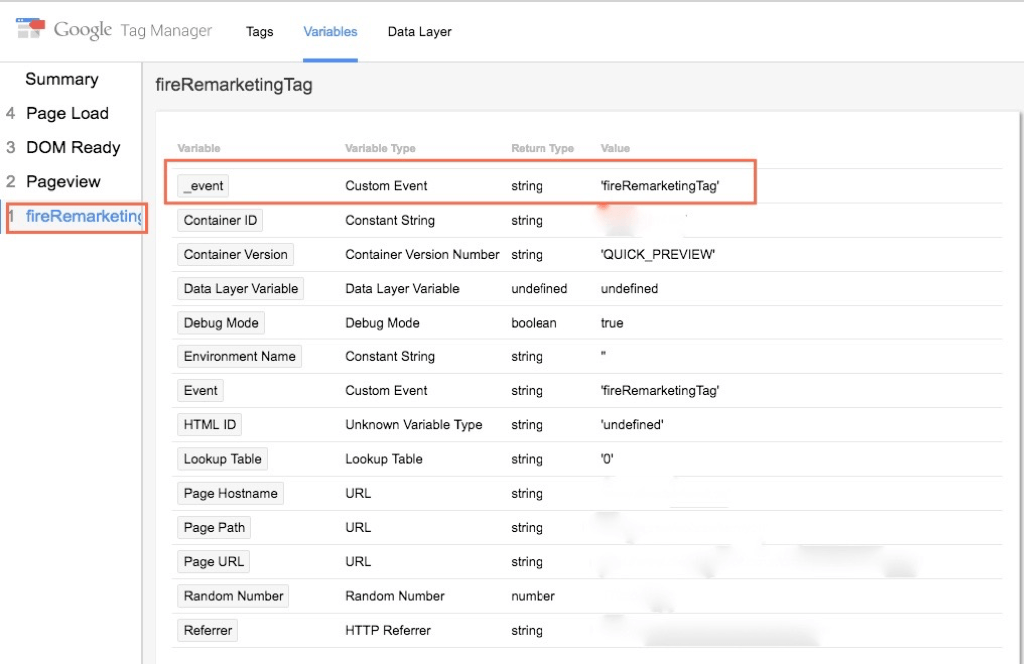Switch to the Variables tab

pyautogui.click(x=330, y=31)
